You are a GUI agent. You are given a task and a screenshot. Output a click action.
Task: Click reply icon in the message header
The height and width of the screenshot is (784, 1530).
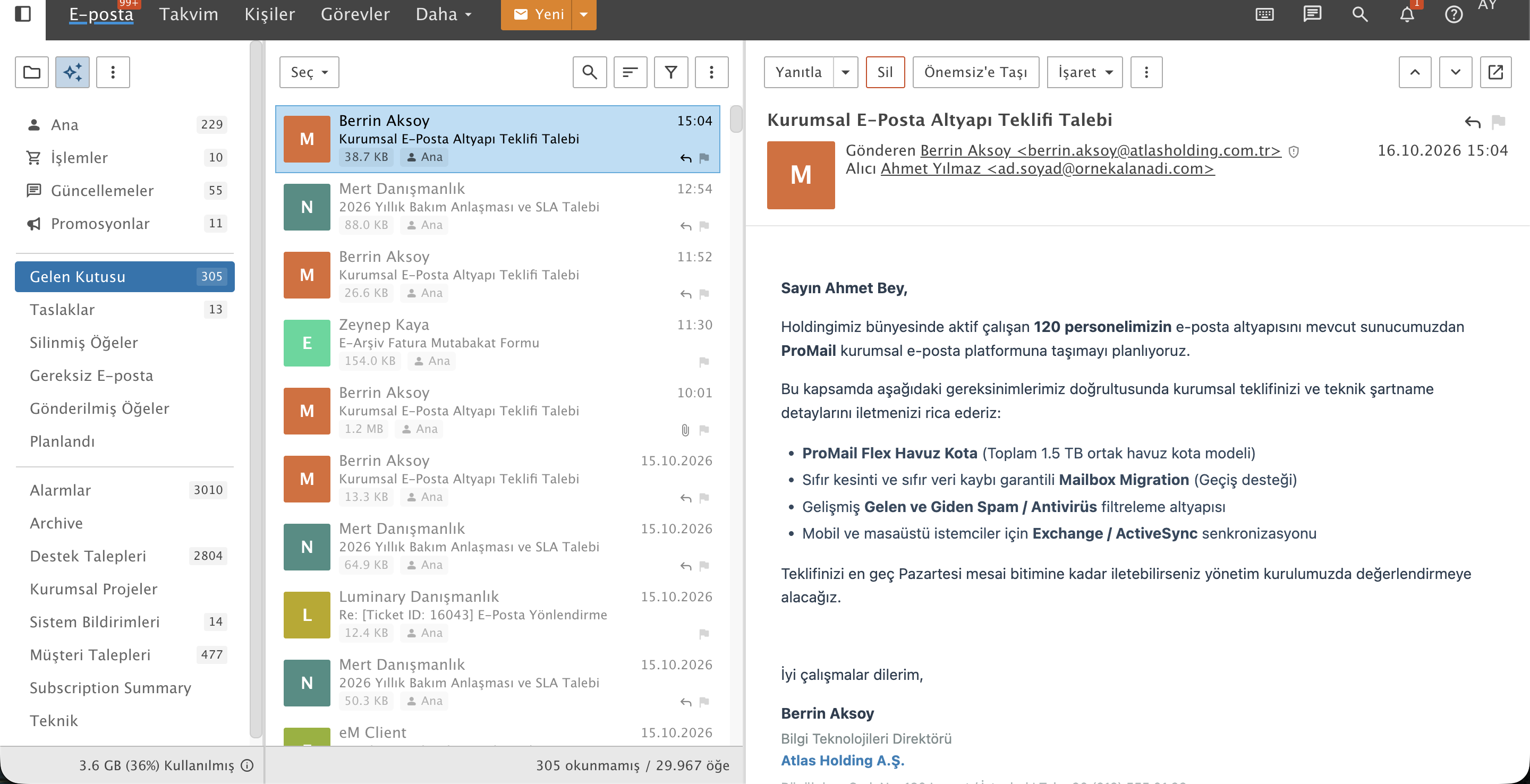click(x=1473, y=122)
